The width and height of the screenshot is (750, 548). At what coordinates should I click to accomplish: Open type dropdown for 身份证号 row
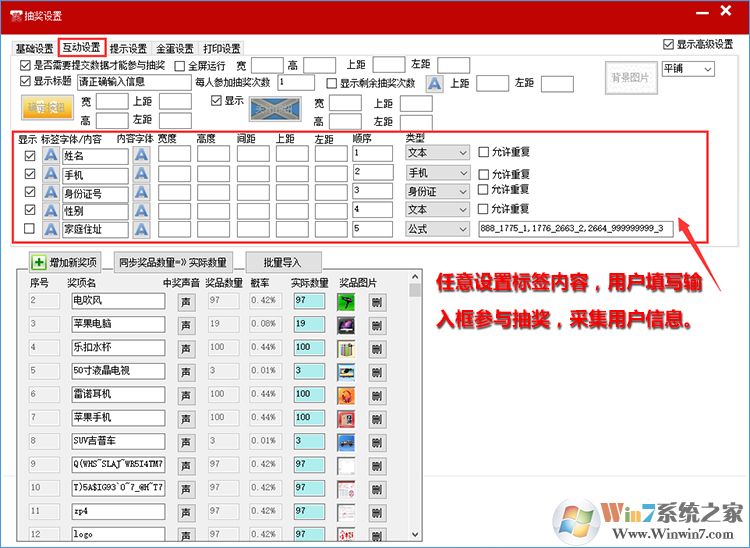click(437, 191)
